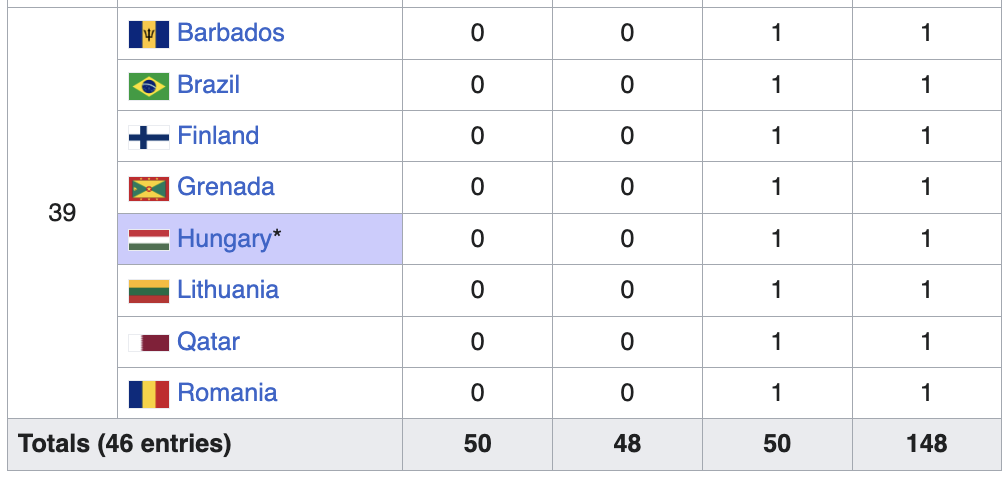Screen dimensions: 1008x486
Task: Click the total medals value 148
Action: coord(926,444)
